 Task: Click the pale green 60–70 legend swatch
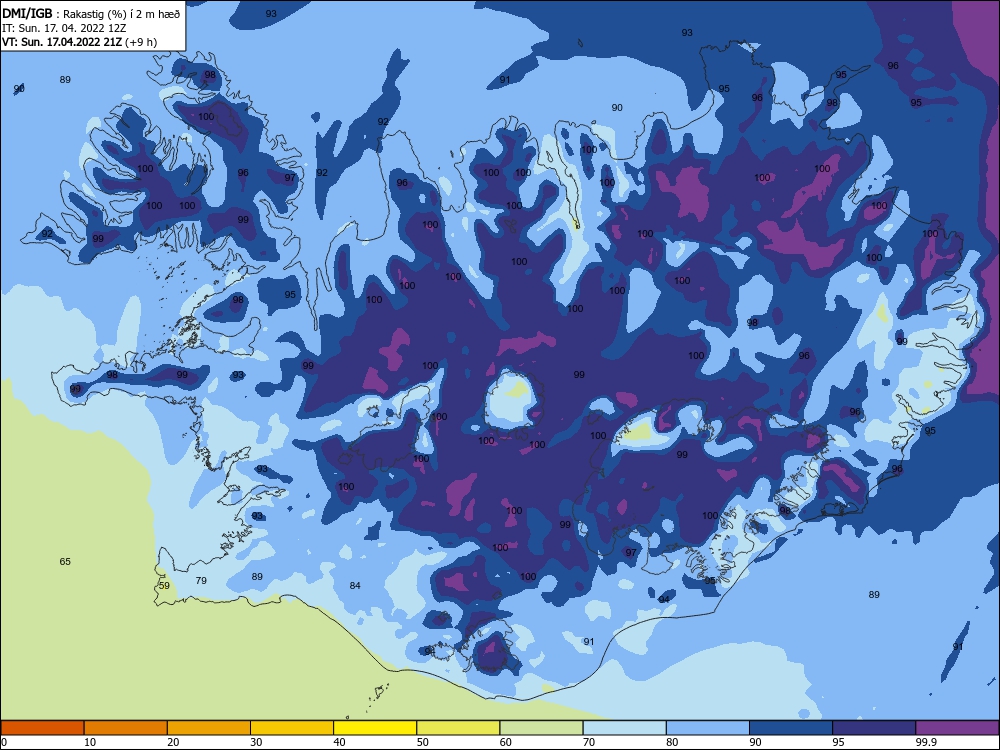click(x=541, y=728)
